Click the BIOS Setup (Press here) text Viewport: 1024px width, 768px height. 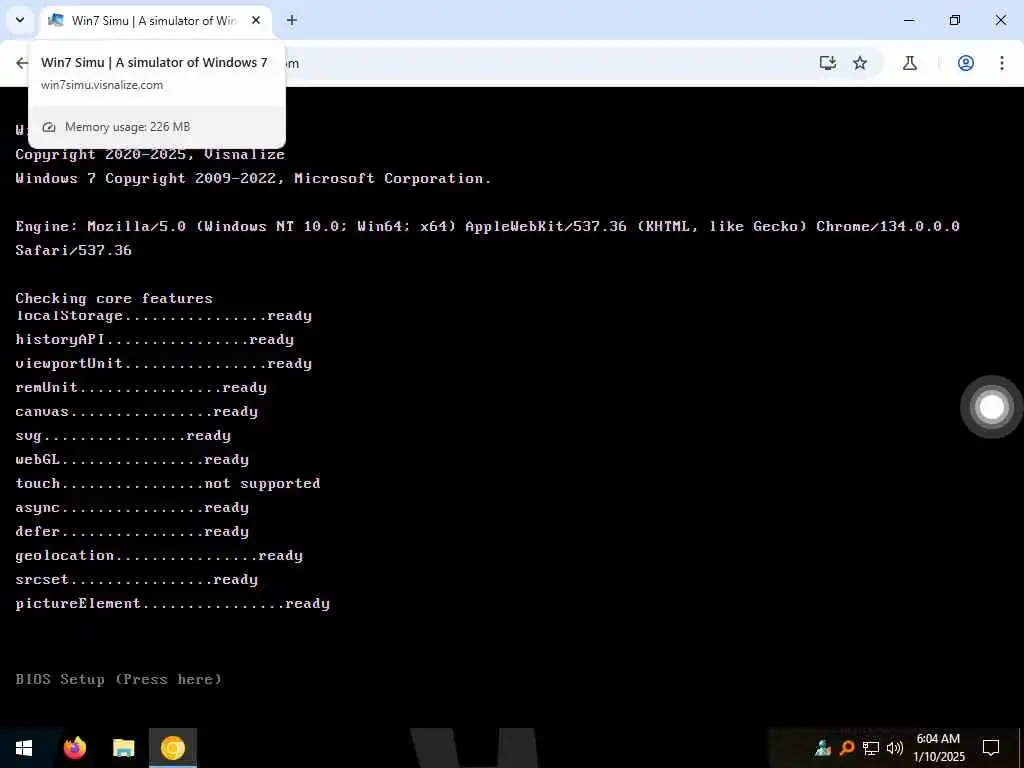pos(118,679)
